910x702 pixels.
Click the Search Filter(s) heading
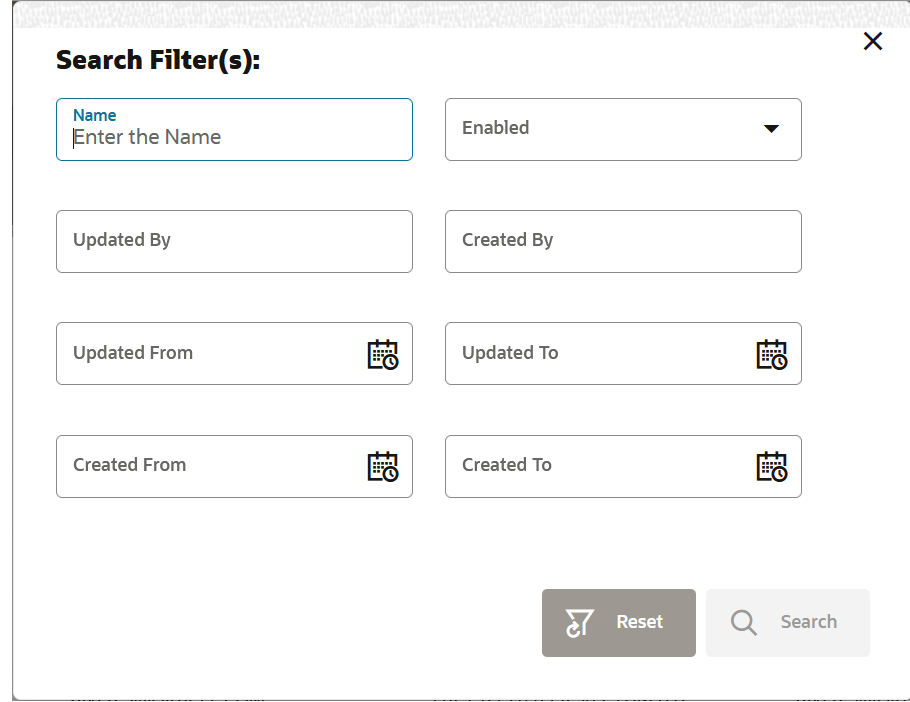coord(158,60)
